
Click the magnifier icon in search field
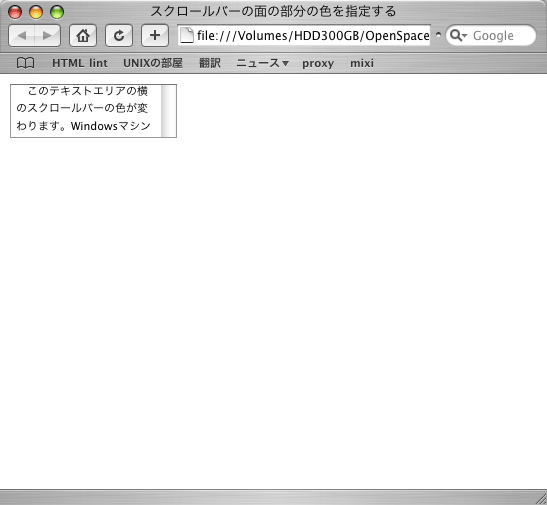458,35
